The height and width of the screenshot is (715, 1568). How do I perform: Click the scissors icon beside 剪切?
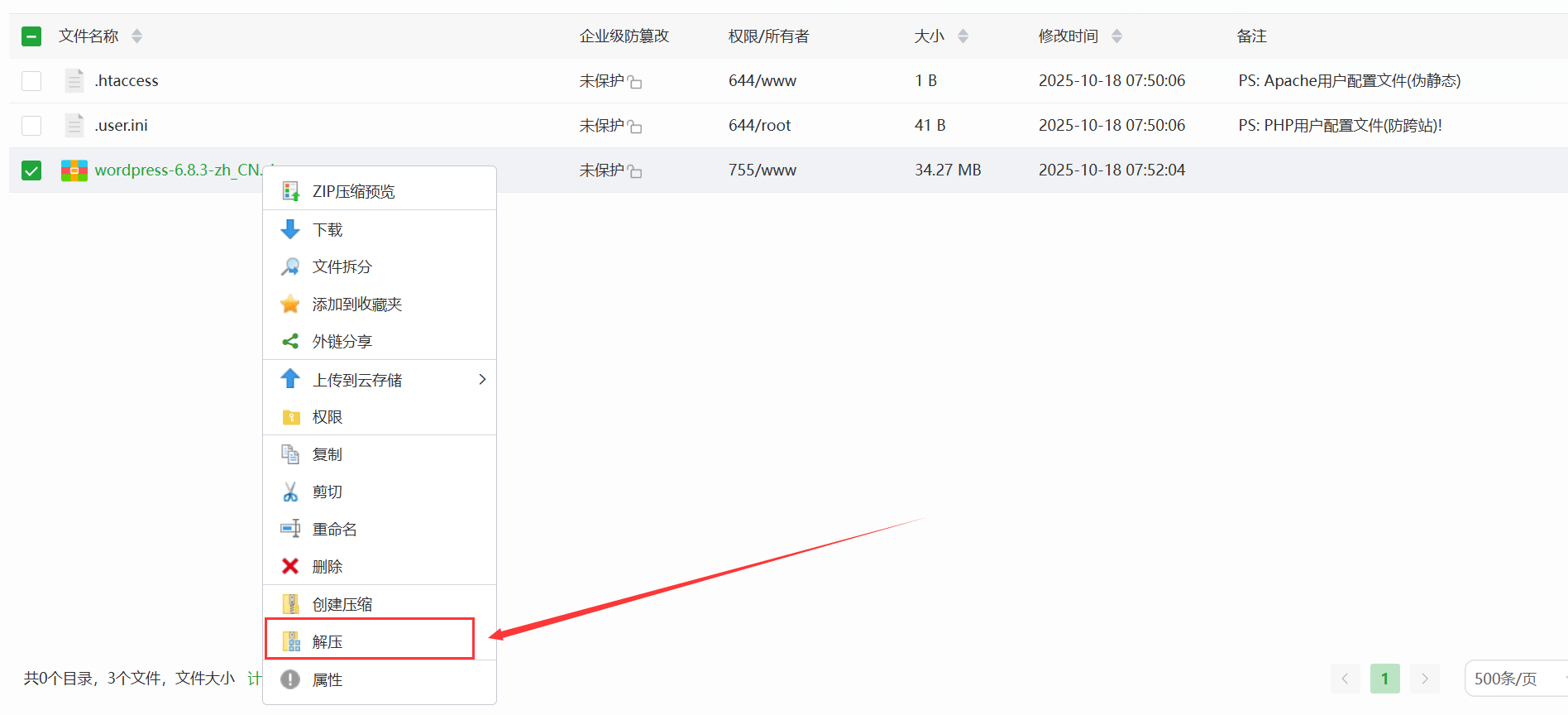(290, 492)
